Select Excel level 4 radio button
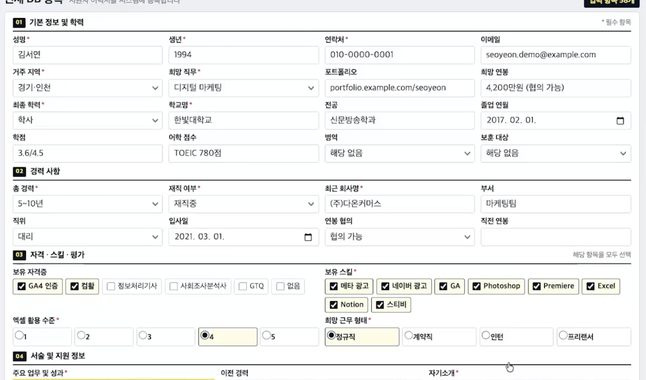 (204, 335)
